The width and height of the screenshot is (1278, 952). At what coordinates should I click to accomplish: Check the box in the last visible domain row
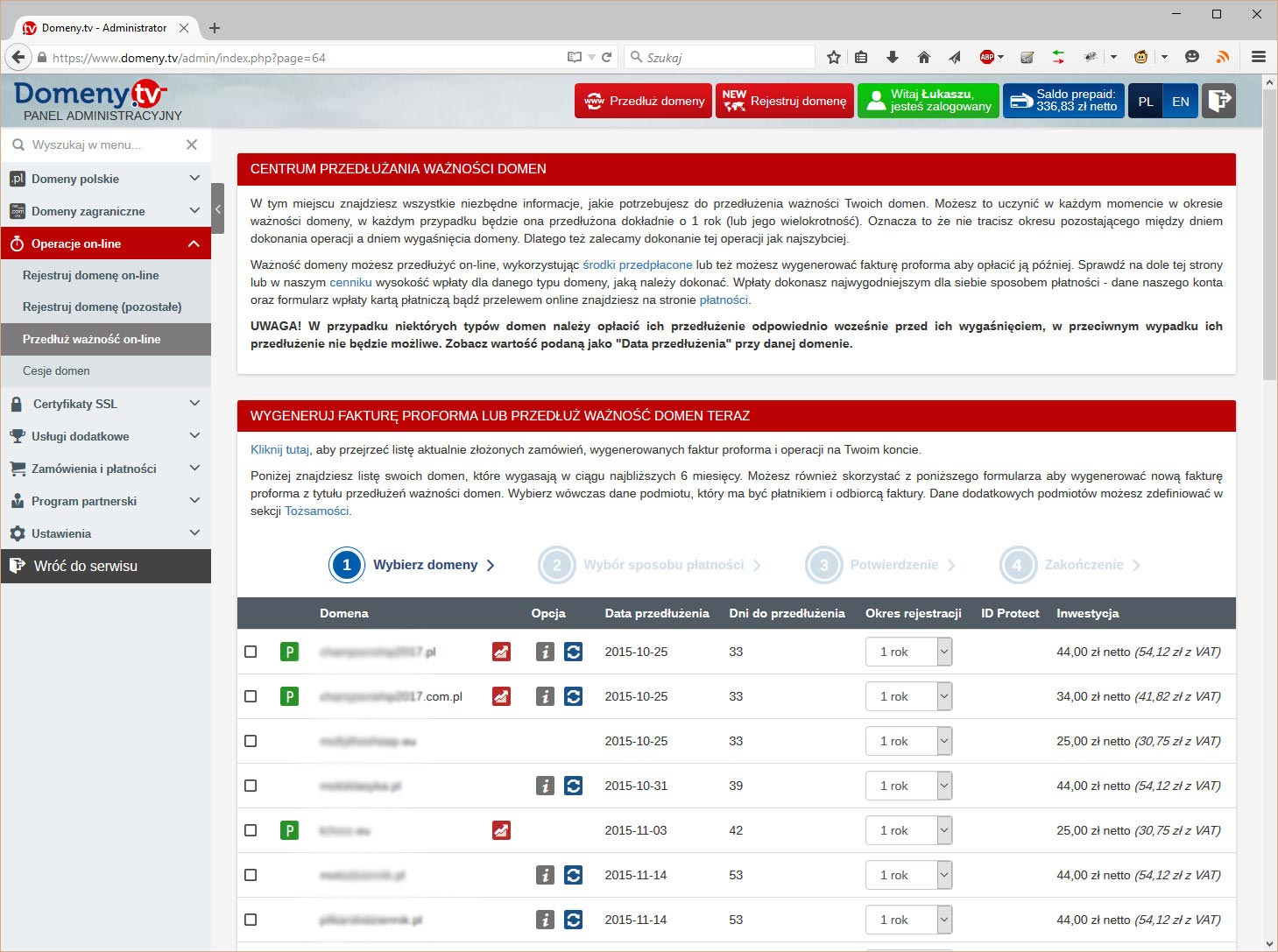(251, 920)
